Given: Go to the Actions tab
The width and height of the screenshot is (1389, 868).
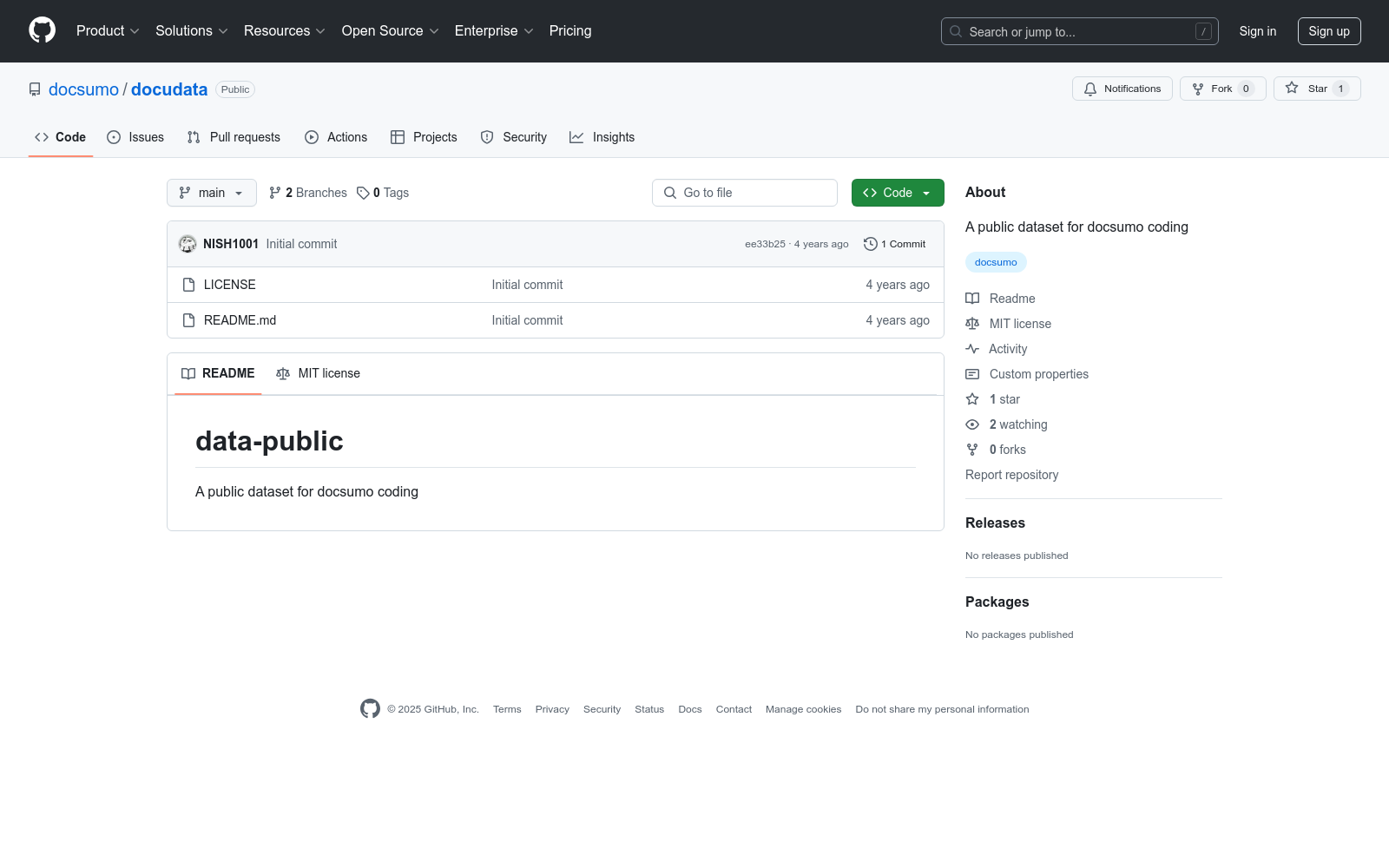Looking at the screenshot, I should [336, 137].
